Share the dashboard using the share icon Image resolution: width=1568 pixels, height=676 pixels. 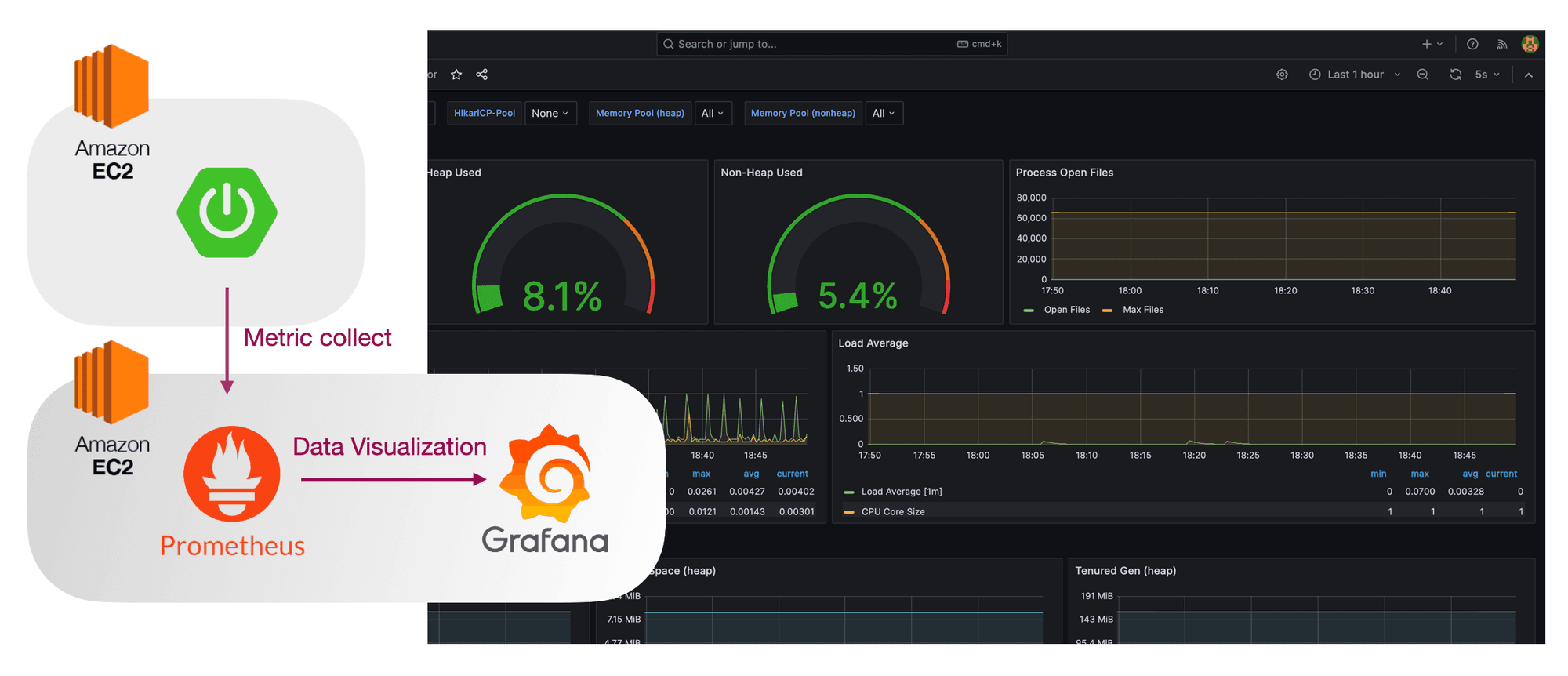(482, 75)
